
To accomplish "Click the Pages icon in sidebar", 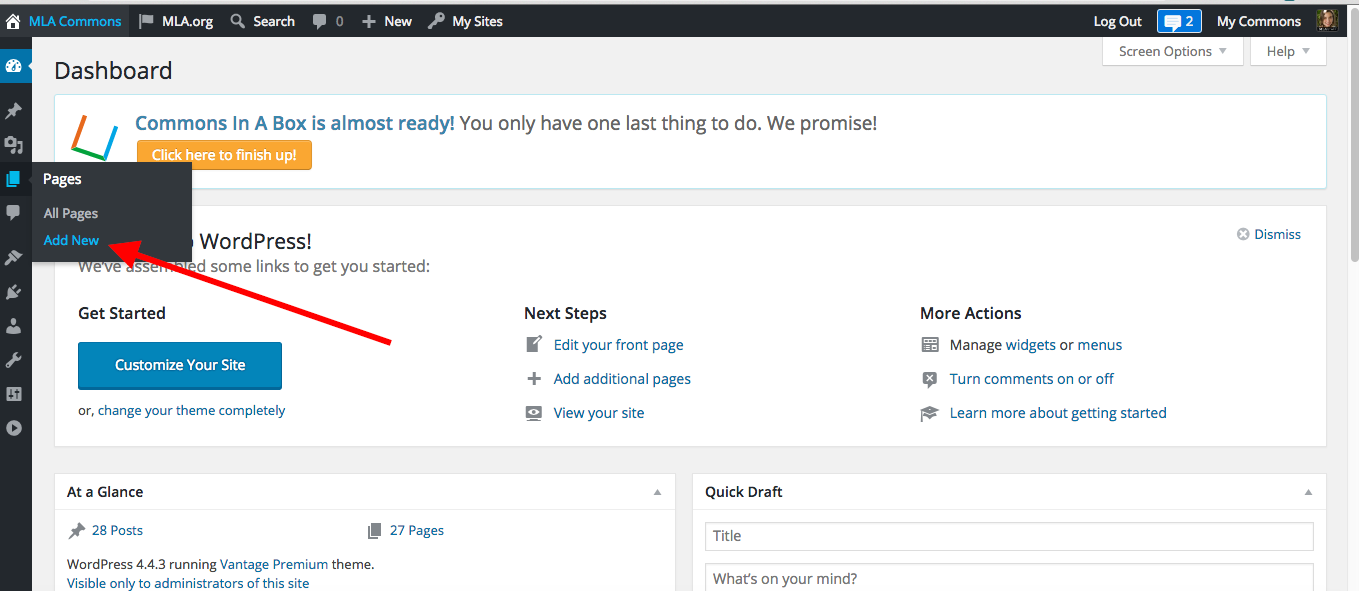I will click(14, 179).
